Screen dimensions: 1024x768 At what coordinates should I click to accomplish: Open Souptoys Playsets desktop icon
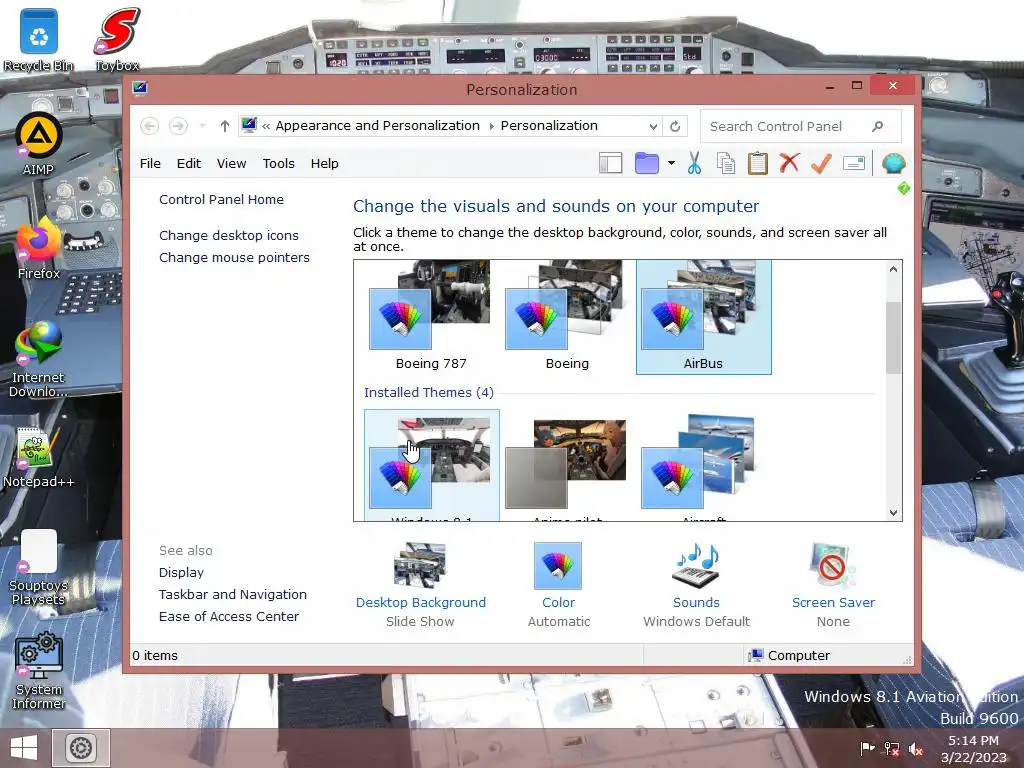pyautogui.click(x=39, y=568)
